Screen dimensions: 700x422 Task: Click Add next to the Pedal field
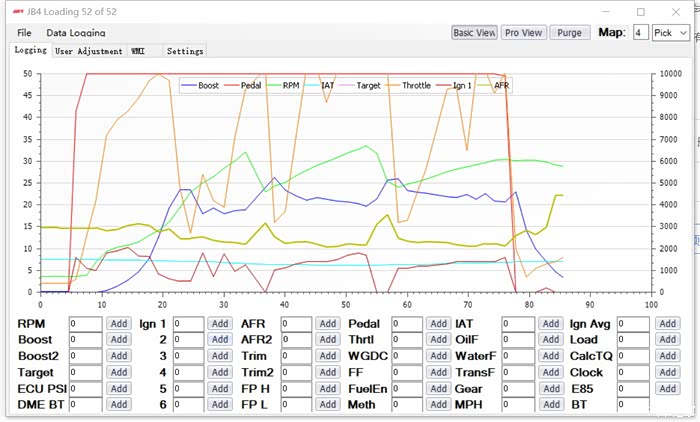point(438,324)
